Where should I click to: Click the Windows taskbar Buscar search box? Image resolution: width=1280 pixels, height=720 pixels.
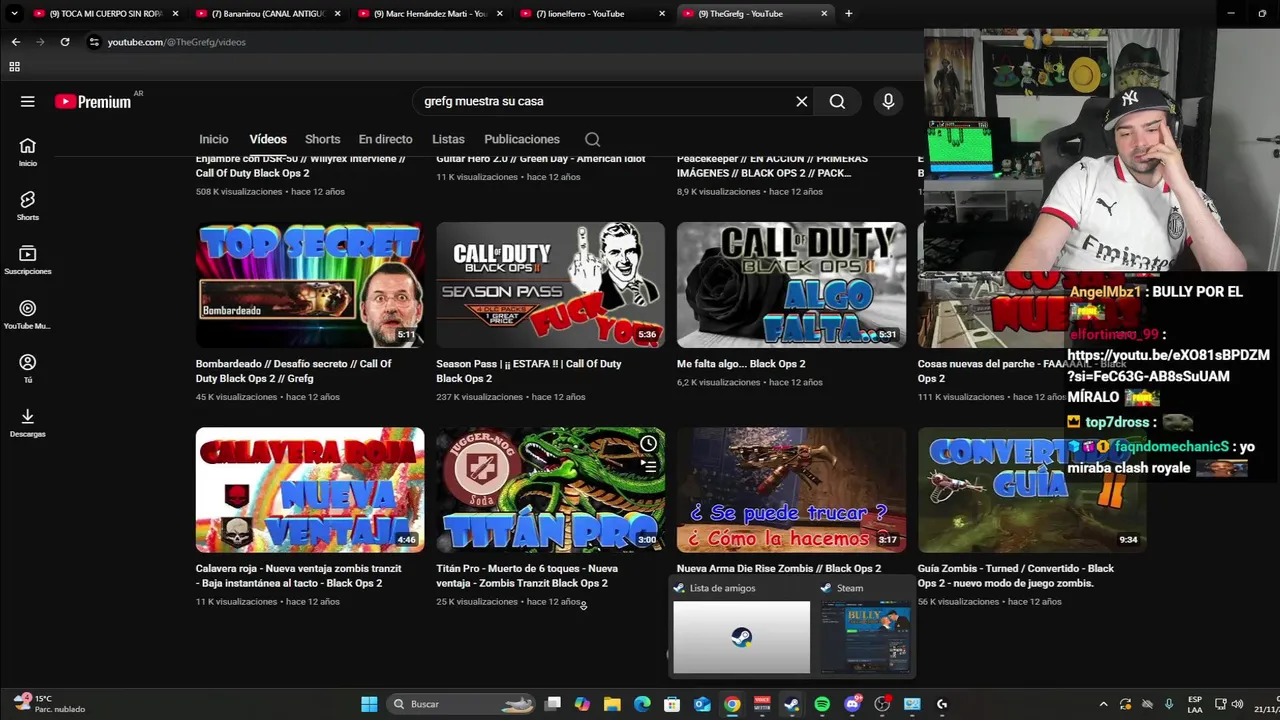click(x=460, y=704)
